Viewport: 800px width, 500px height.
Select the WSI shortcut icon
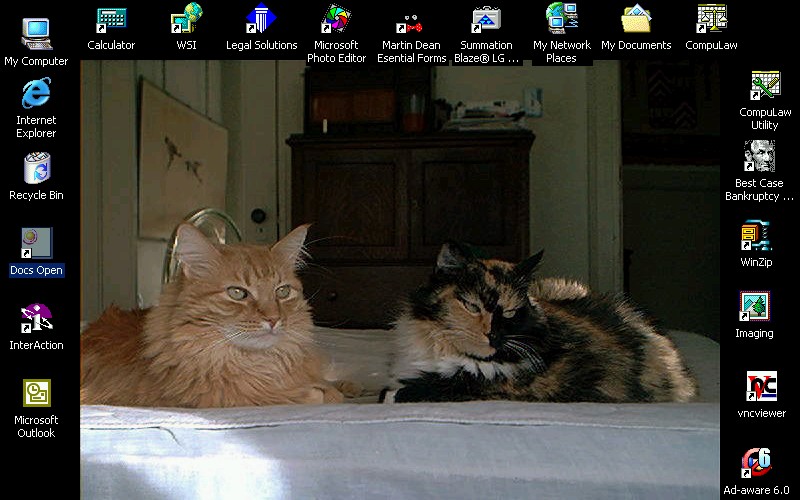click(x=186, y=18)
